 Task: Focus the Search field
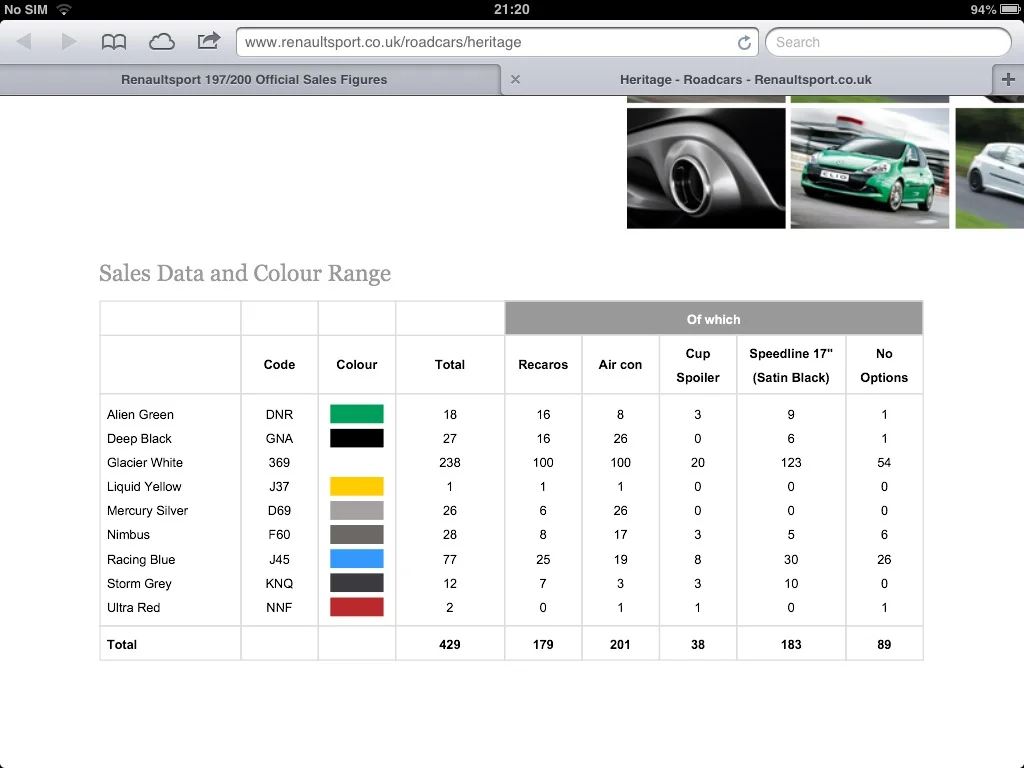coord(888,42)
